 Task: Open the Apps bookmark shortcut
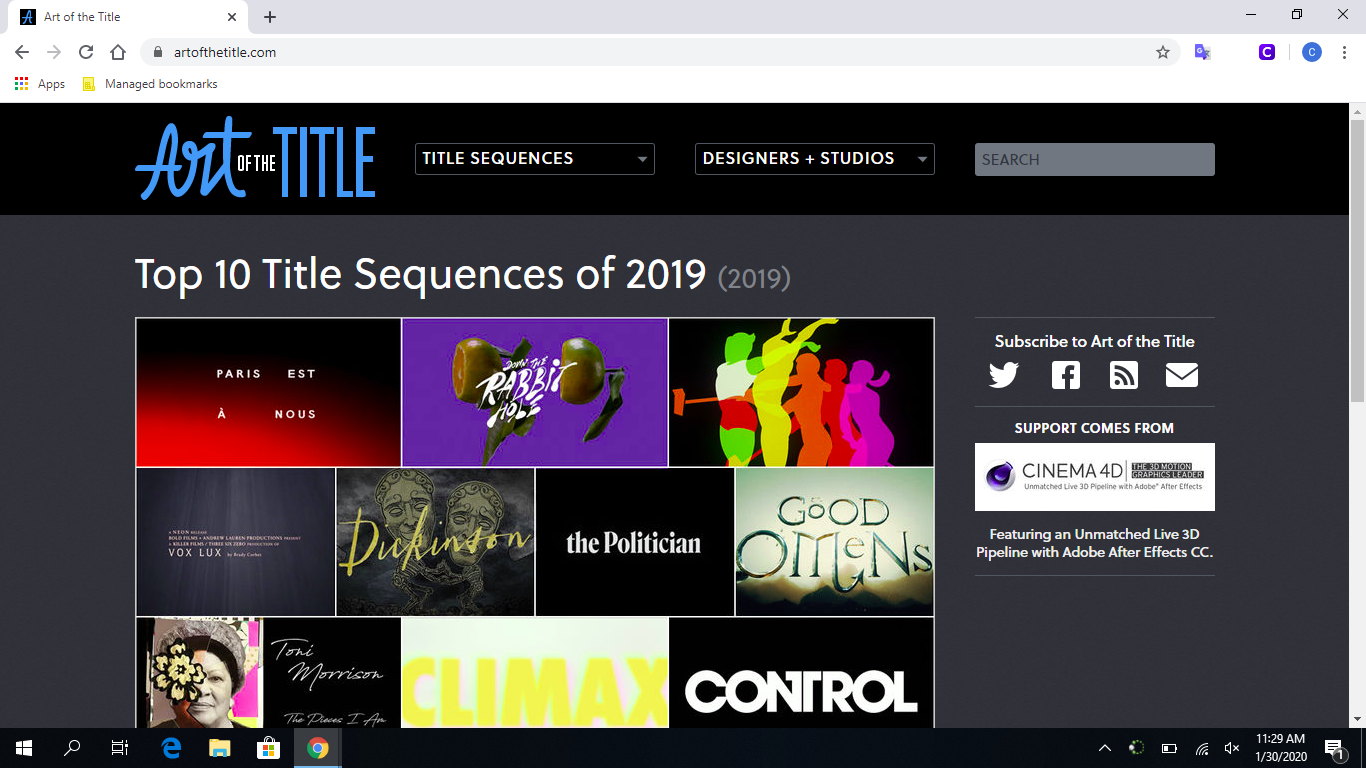[x=40, y=84]
